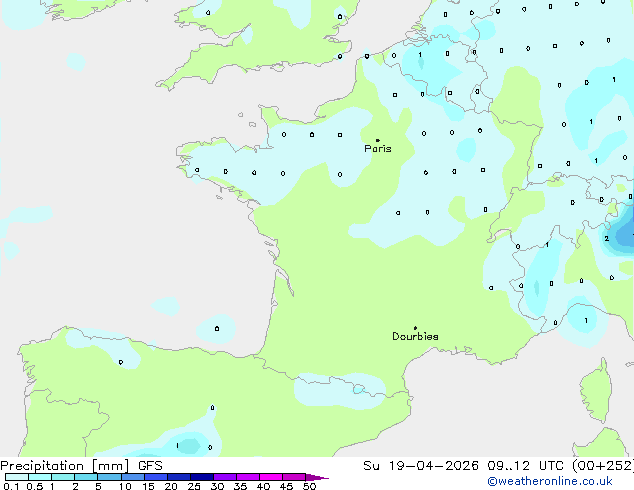This screenshot has height=490, width=634.
Task: Click the 0.1 legend scale value
Action: (x=11, y=486)
